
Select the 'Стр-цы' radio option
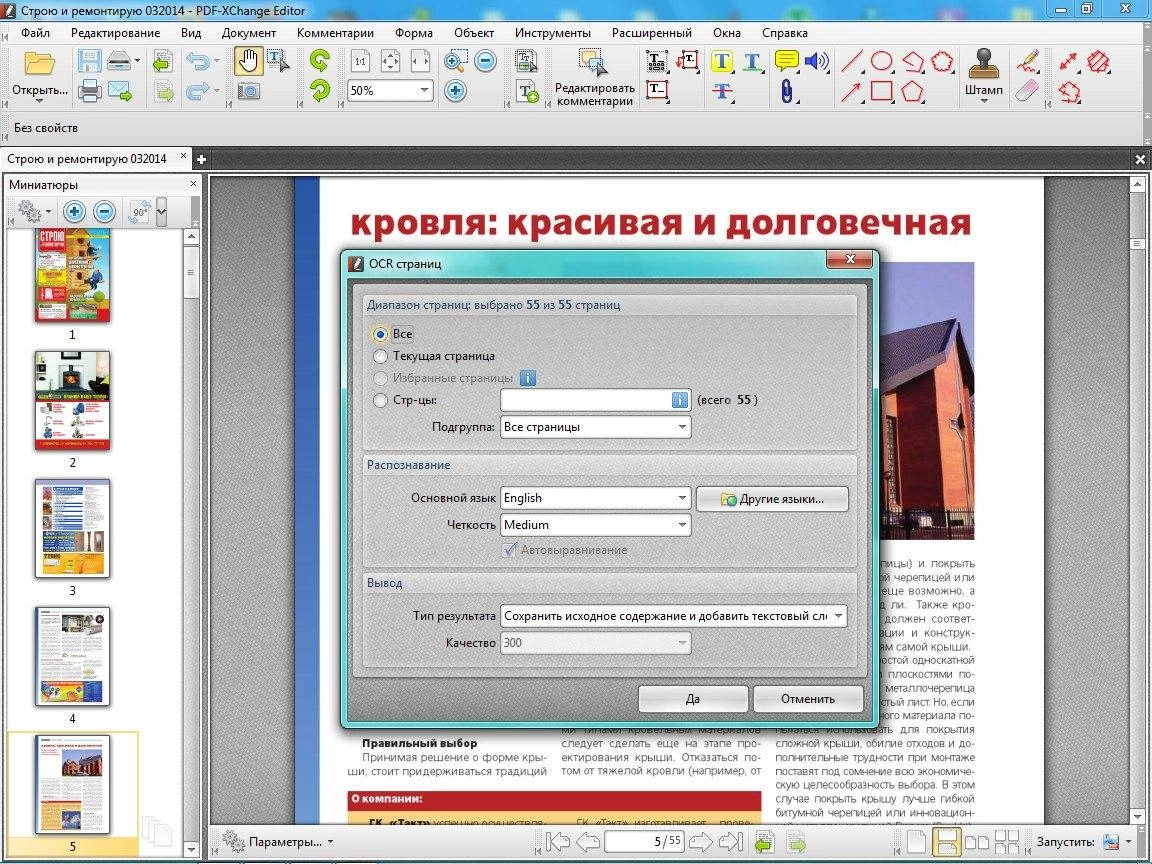click(x=380, y=400)
